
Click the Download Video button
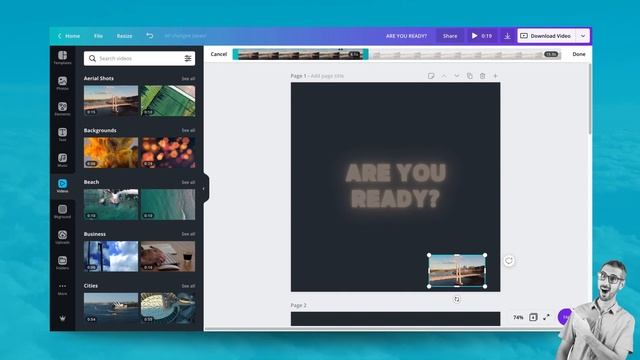coord(546,36)
